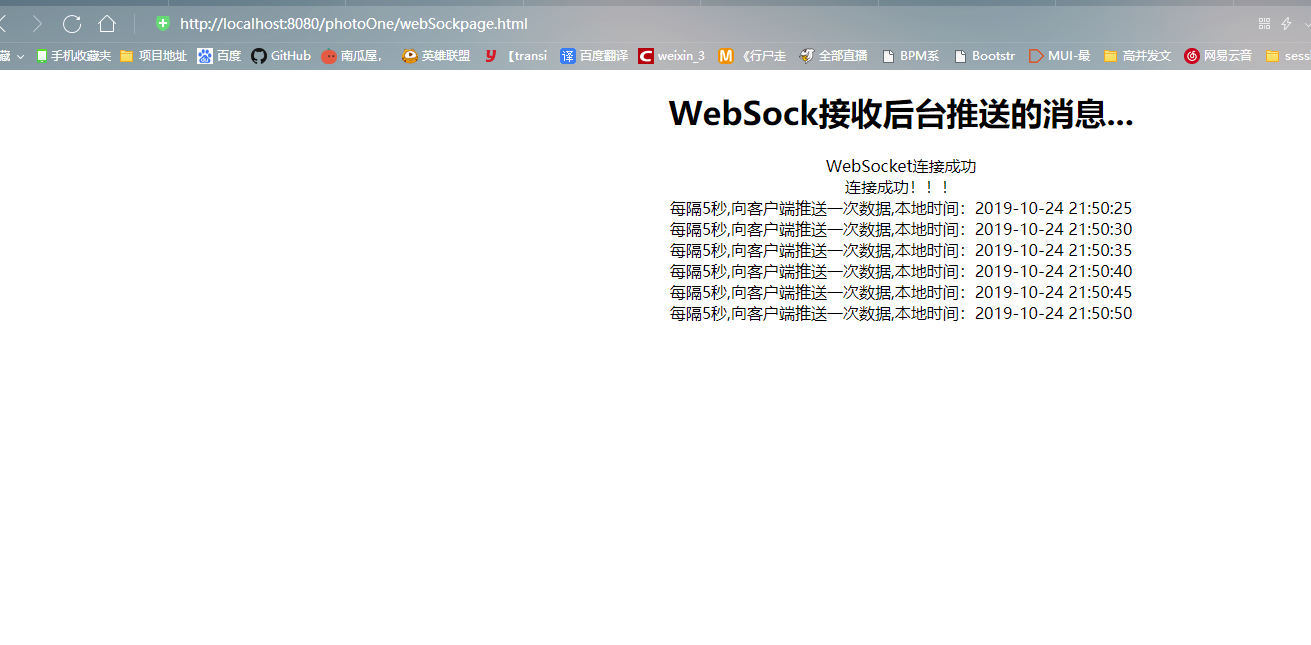Viewport: 1311px width, 645px height.
Task: Click the lightning speed-mode icon
Action: coord(1287,23)
